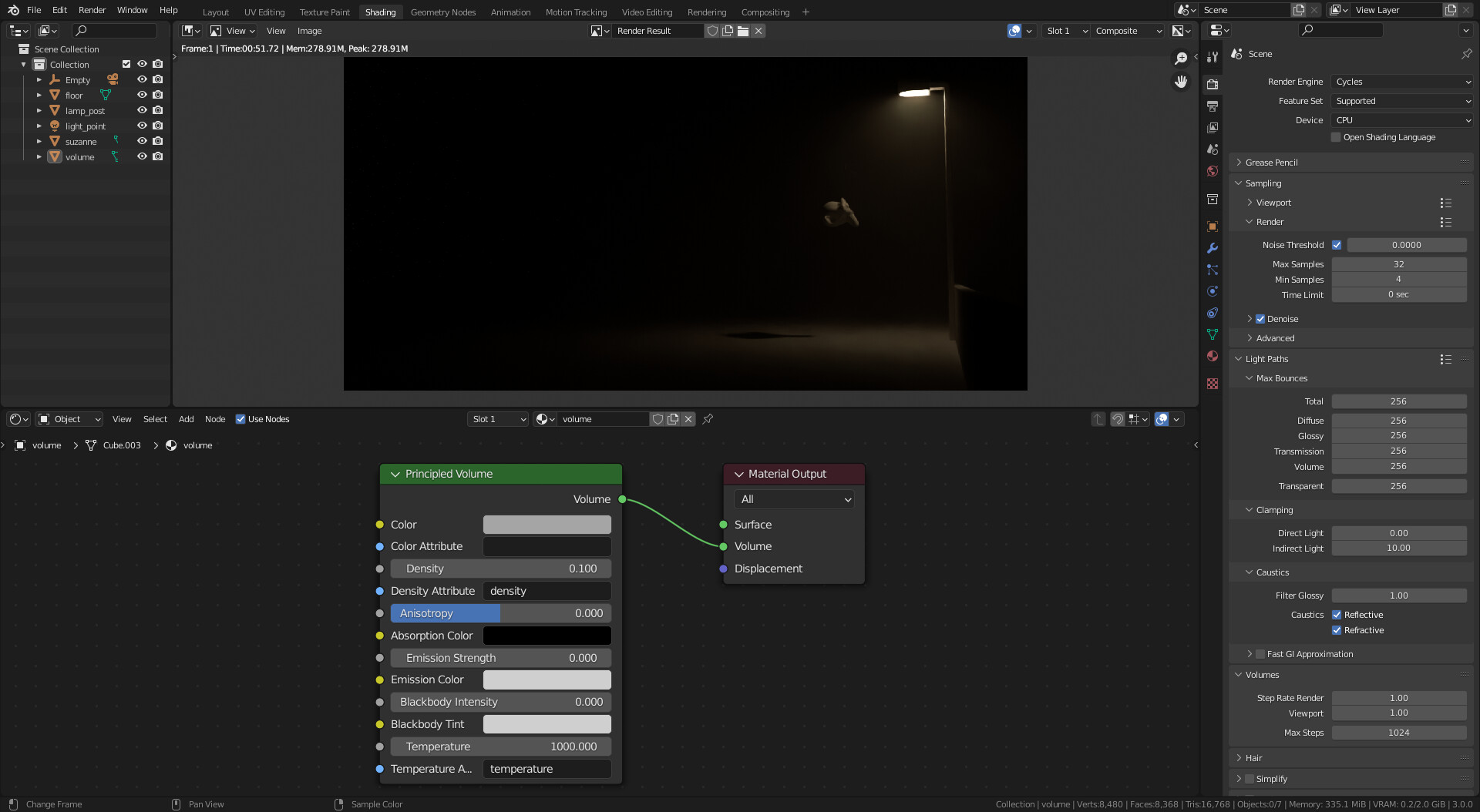Click the pan hand tool in the image viewer

(1181, 81)
